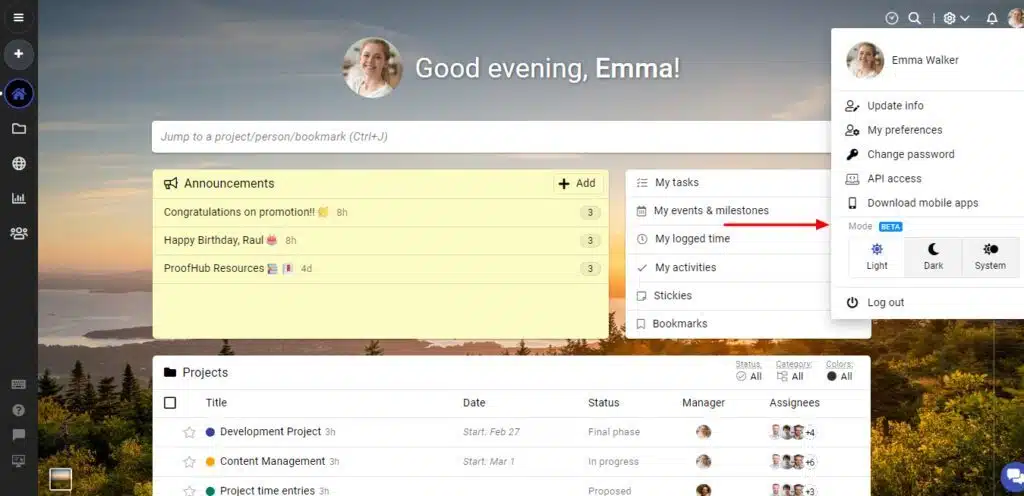Image resolution: width=1024 pixels, height=496 pixels.
Task: Click the search magnifier icon
Action: click(x=914, y=18)
